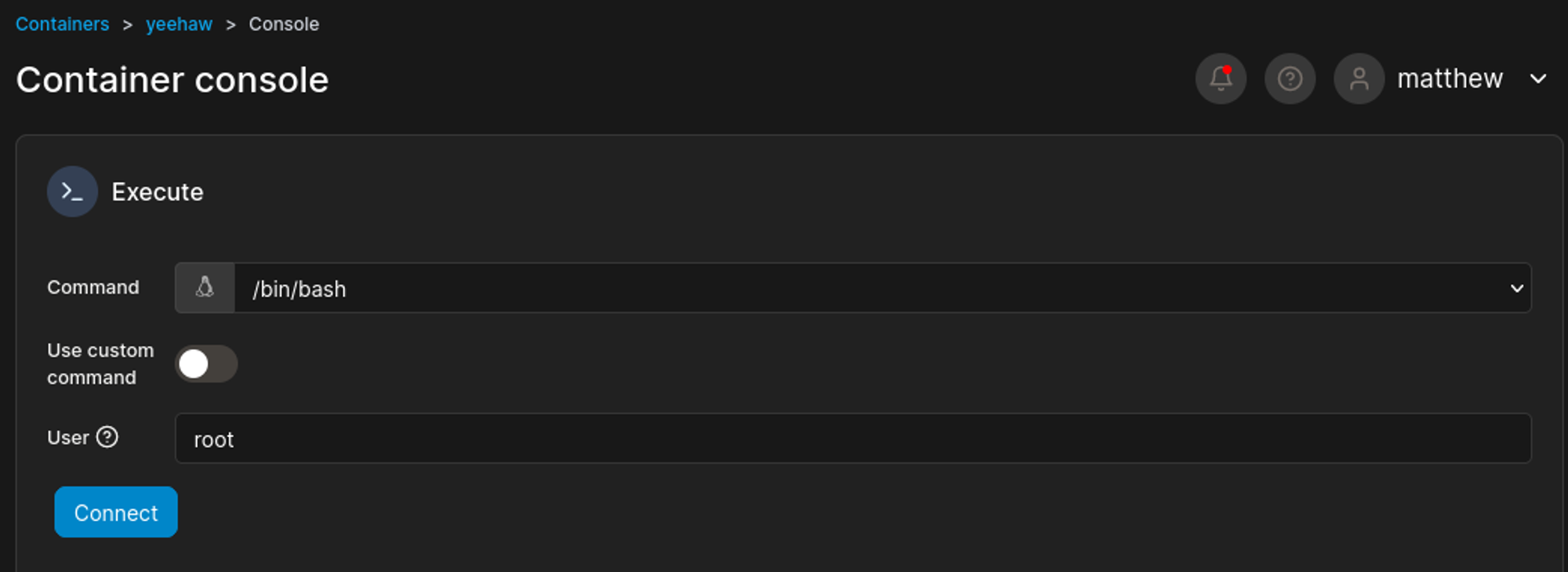
Task: Click the Execute terminal prompt icon
Action: point(72,191)
